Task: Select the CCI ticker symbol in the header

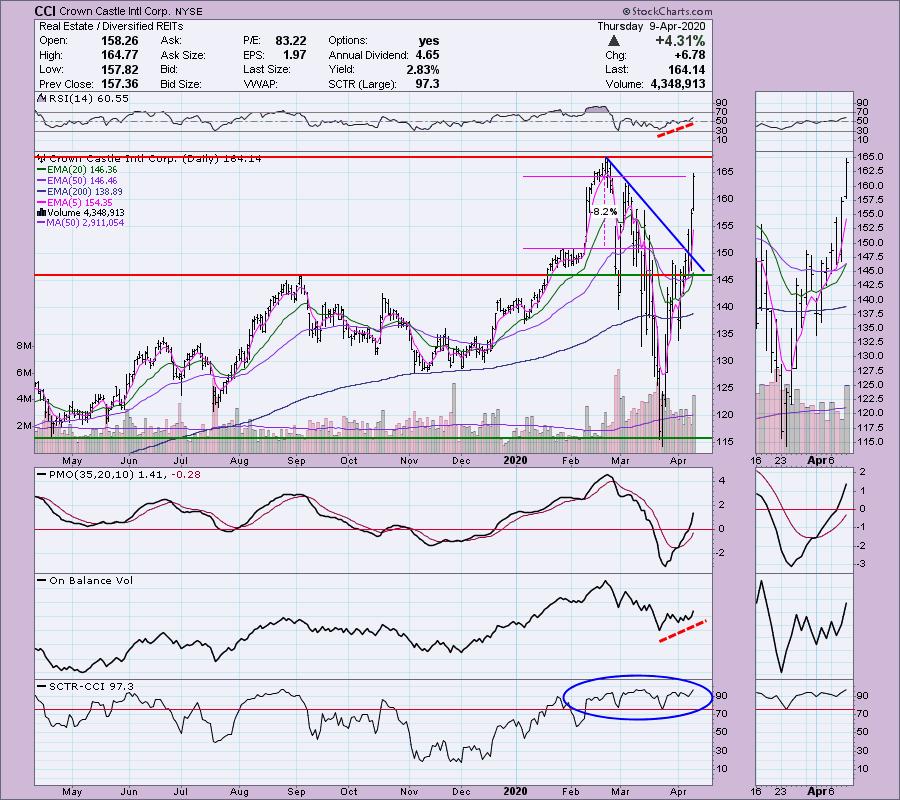Action: tap(45, 11)
